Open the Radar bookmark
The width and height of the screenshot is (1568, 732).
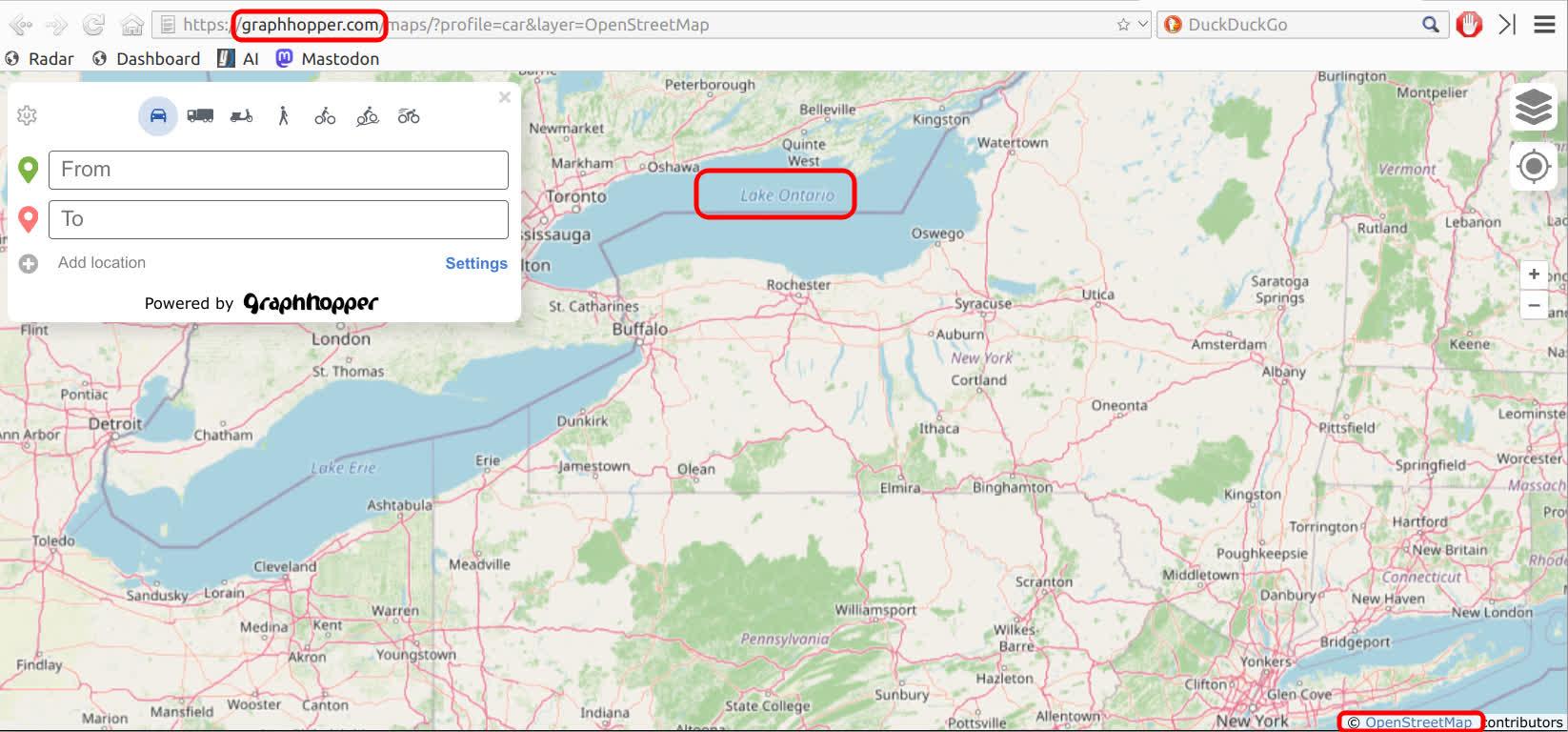tap(40, 58)
